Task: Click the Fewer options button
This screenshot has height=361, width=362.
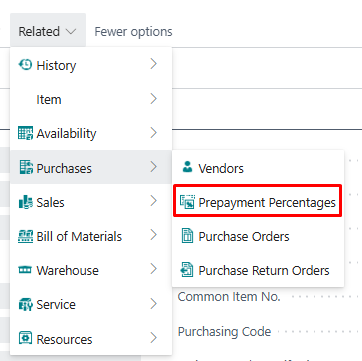Action: pyautogui.click(x=133, y=32)
